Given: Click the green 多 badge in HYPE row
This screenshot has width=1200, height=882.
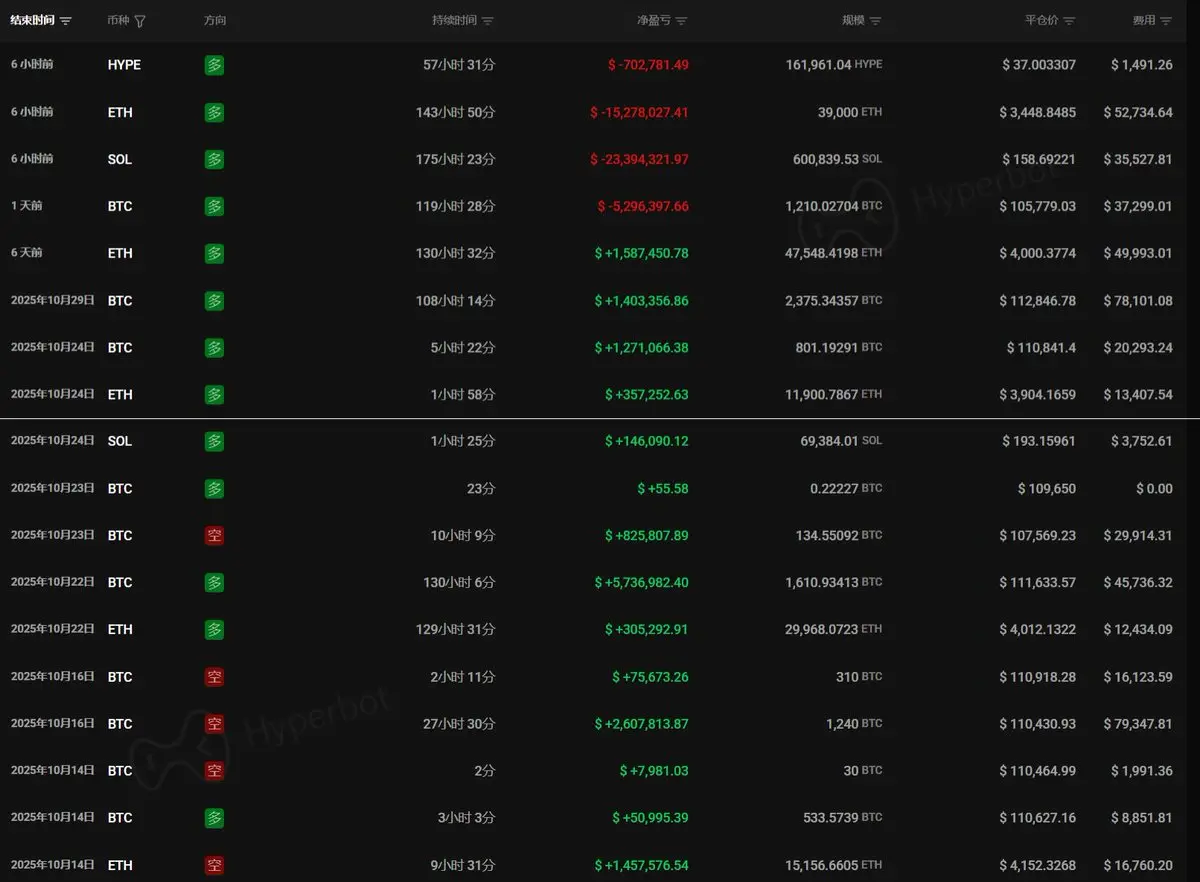Looking at the screenshot, I should [x=214, y=65].
